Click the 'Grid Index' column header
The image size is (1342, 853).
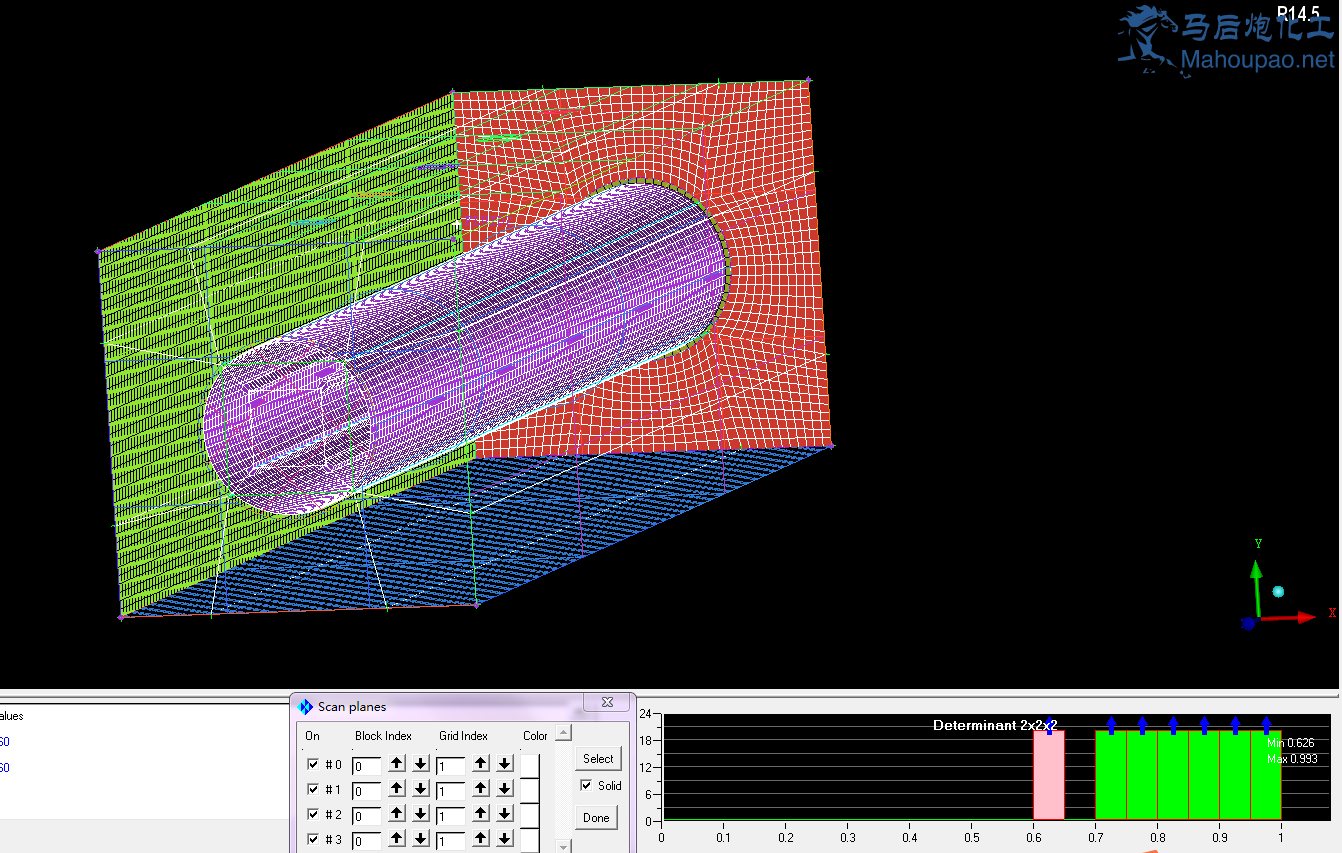[x=463, y=736]
